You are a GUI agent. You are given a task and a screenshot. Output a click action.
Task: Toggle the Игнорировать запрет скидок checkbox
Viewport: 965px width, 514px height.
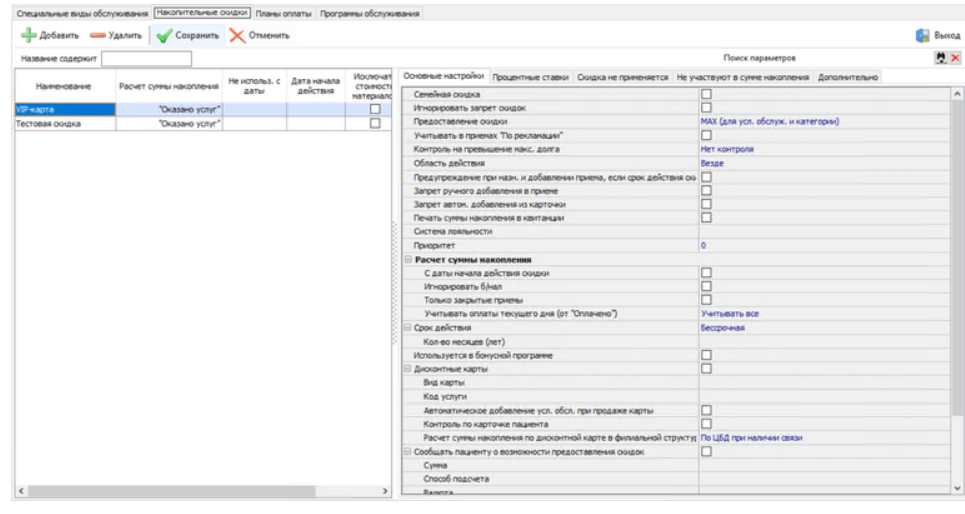coord(706,108)
